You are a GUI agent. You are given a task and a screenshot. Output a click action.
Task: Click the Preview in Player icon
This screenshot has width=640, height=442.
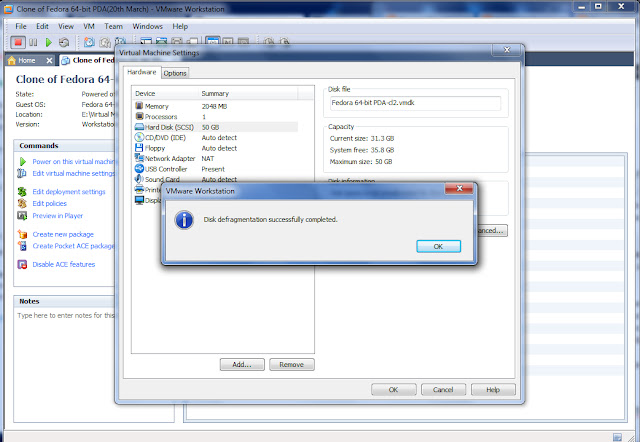(x=22, y=215)
